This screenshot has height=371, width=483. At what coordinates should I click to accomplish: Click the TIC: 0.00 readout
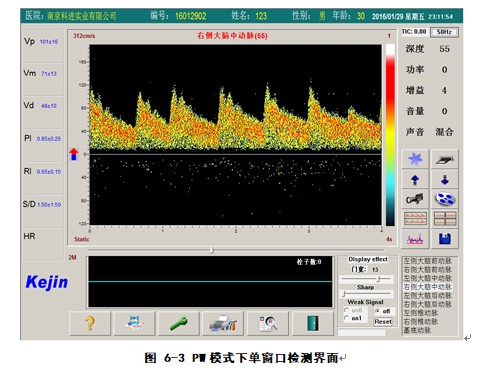point(414,32)
